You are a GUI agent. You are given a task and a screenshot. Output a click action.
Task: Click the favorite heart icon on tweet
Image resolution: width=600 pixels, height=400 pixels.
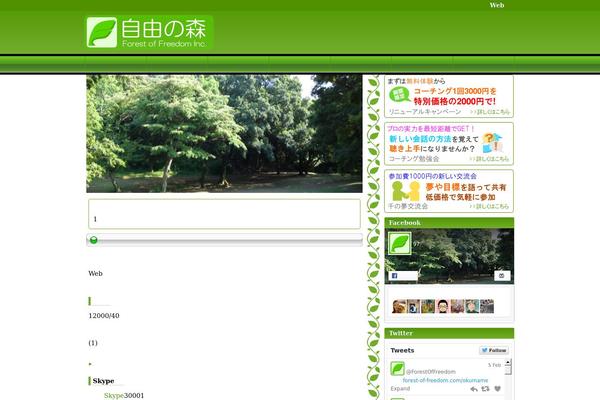tap(497, 389)
